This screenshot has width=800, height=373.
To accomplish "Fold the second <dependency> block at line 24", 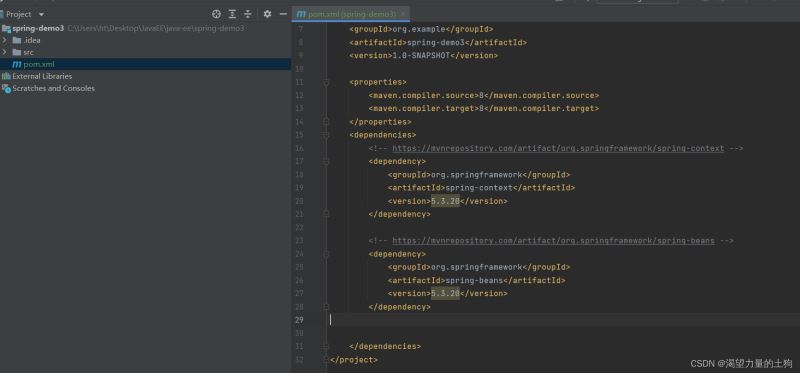I will [326, 254].
